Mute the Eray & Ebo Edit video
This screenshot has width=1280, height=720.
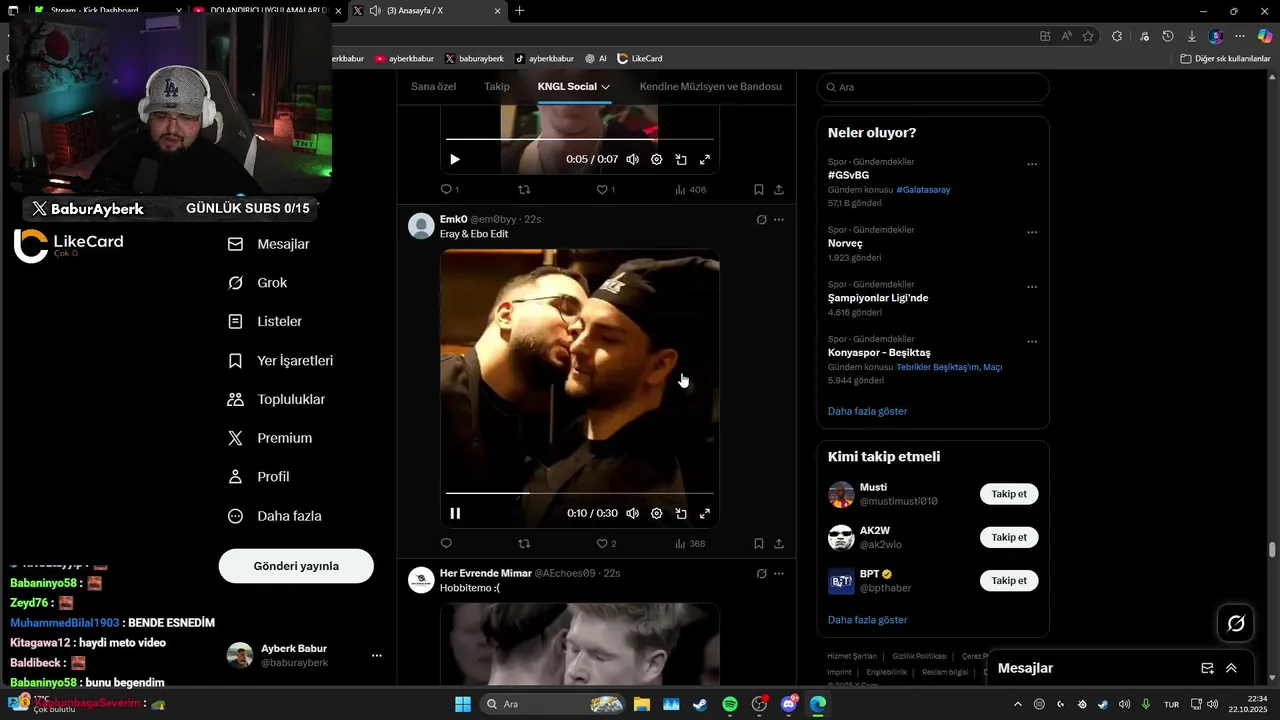click(x=632, y=513)
